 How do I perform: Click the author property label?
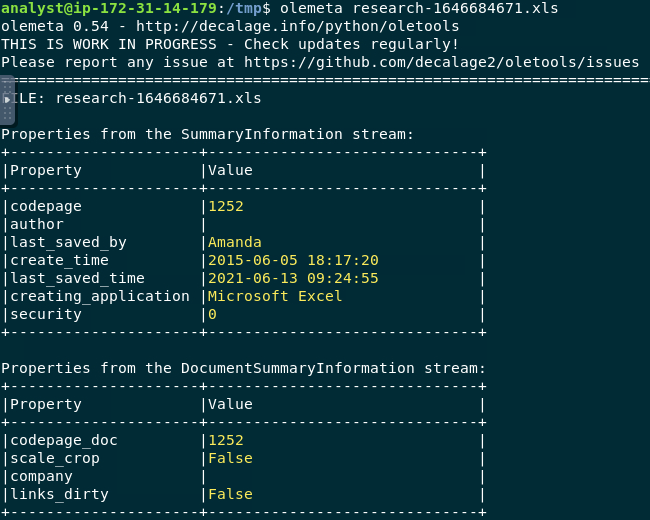point(36,224)
